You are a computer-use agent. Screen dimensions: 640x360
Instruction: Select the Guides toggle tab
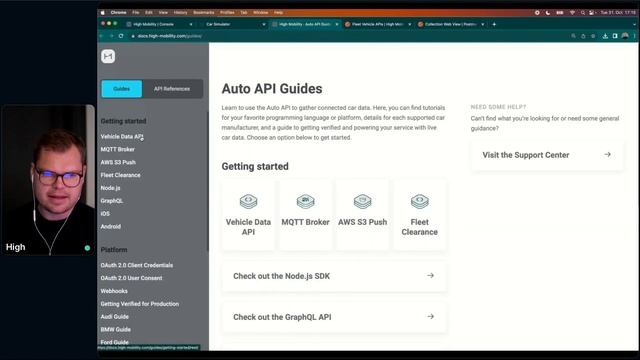coord(122,89)
